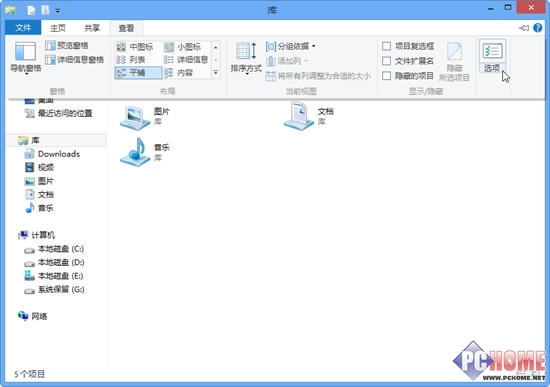
Task: Switch to the 共享 share tab
Action: 92,28
